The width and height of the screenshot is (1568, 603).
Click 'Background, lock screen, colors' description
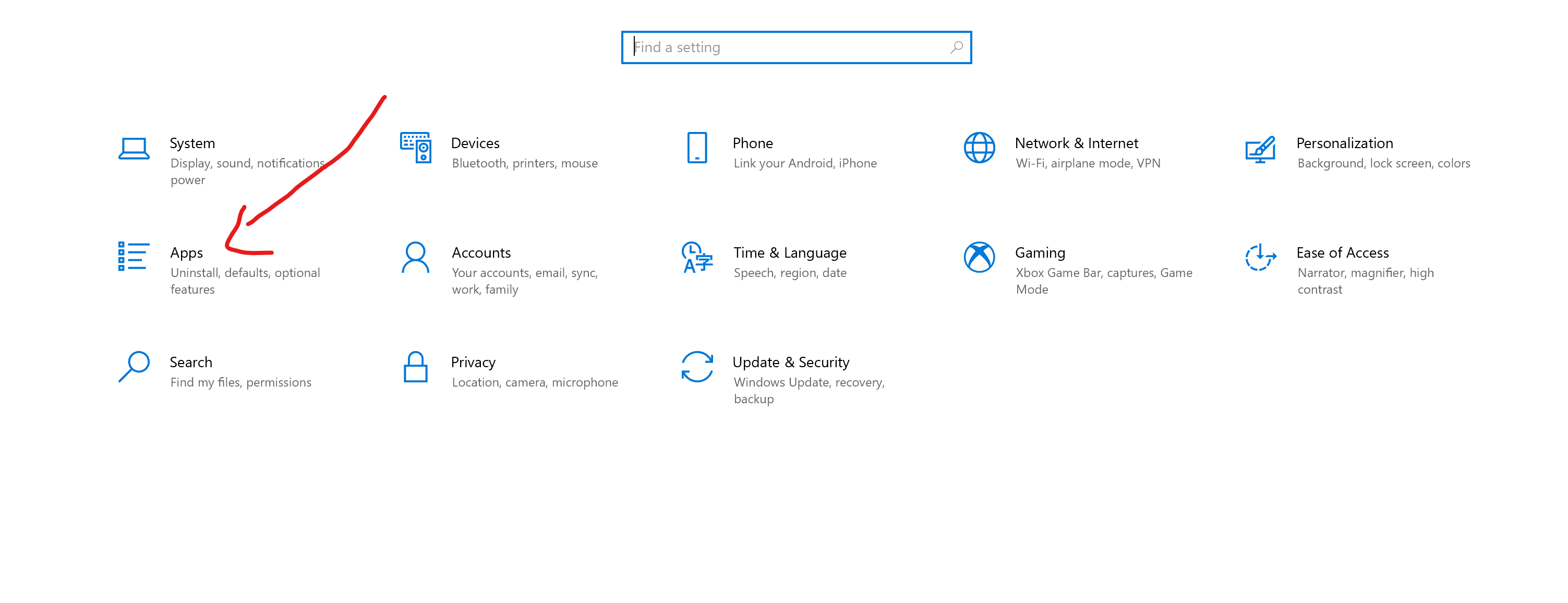tap(1383, 163)
